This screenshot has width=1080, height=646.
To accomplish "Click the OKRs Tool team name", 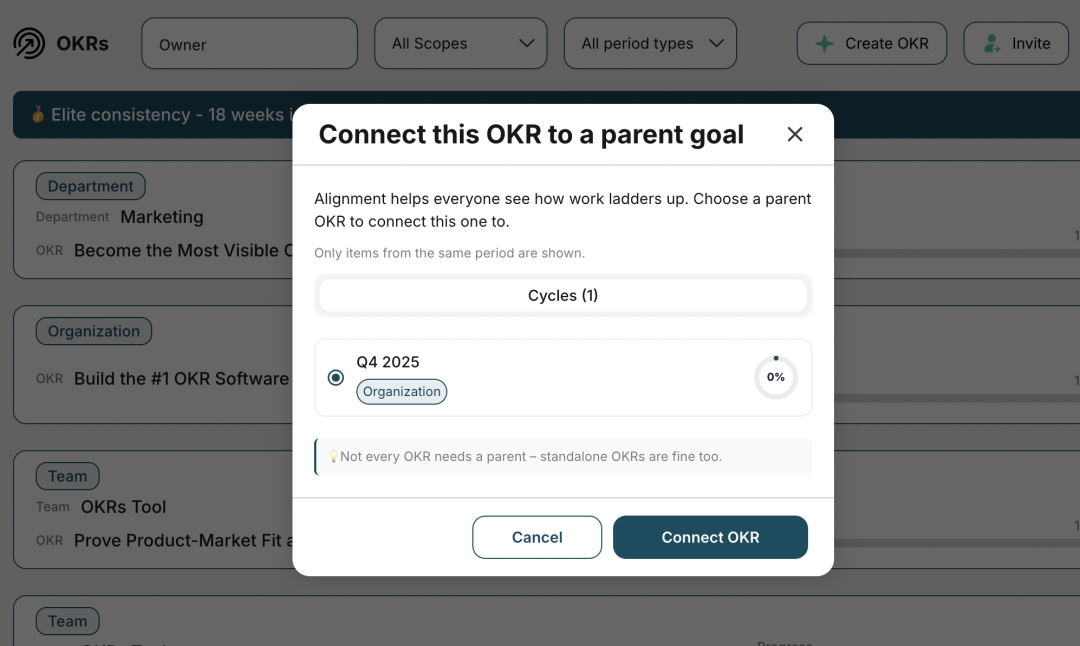I will point(123,507).
